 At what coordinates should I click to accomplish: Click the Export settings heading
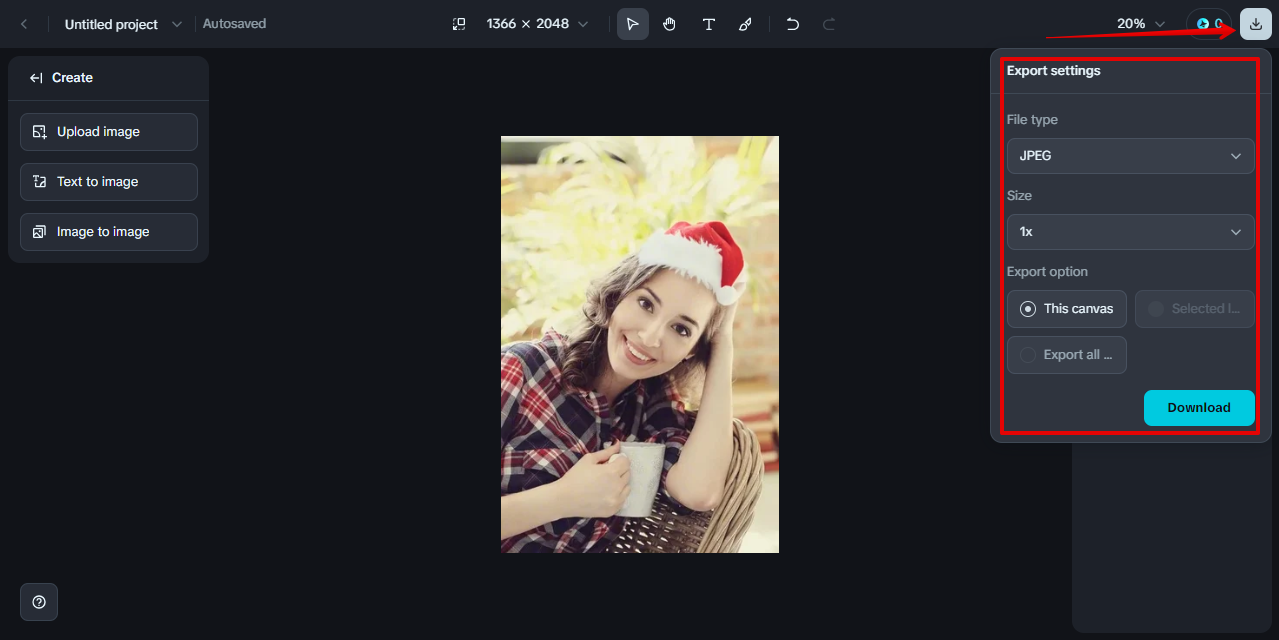click(1054, 71)
